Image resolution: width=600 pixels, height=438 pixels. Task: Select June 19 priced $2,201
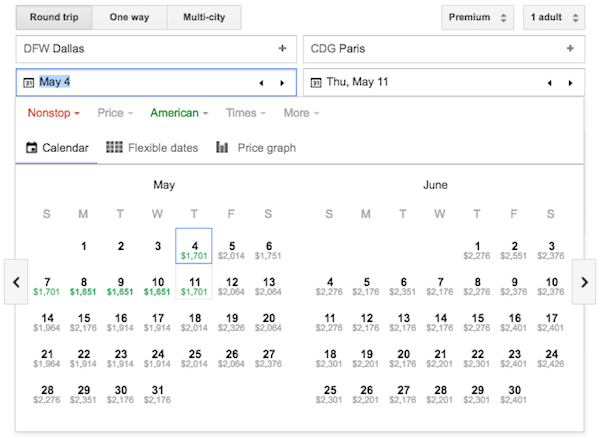(366, 358)
